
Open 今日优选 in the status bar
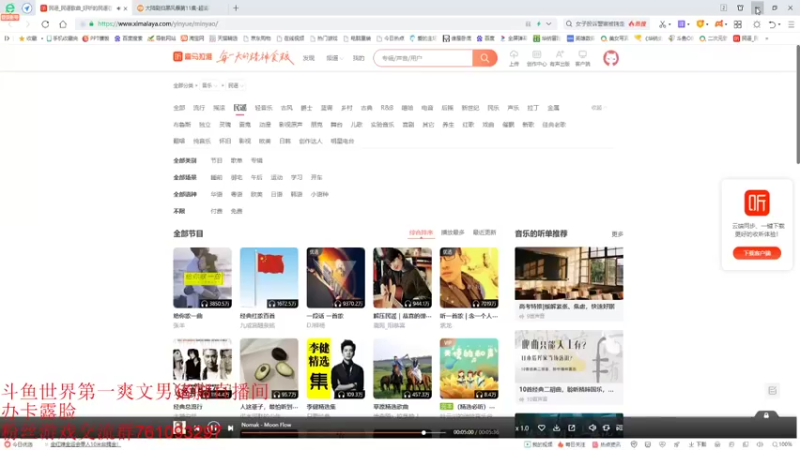pos(18,444)
